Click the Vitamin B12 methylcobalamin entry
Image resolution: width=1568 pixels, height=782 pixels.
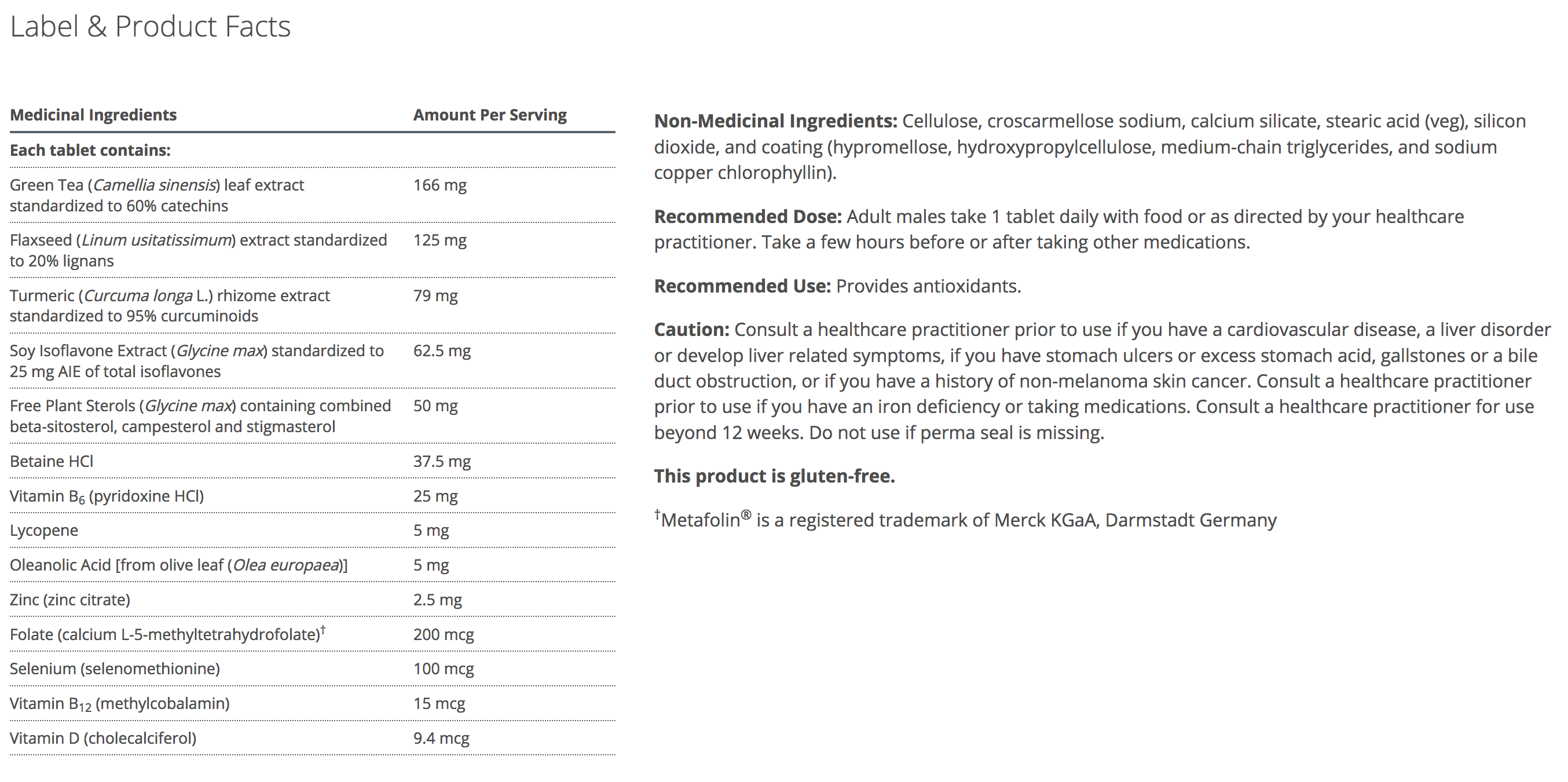tap(119, 703)
